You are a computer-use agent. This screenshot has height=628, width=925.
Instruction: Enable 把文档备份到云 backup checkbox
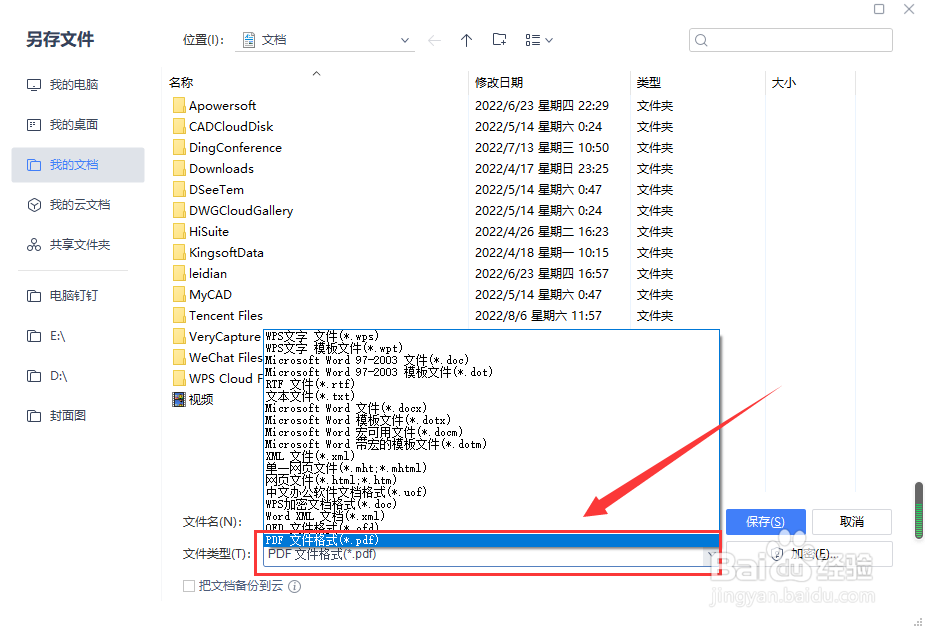[186, 584]
